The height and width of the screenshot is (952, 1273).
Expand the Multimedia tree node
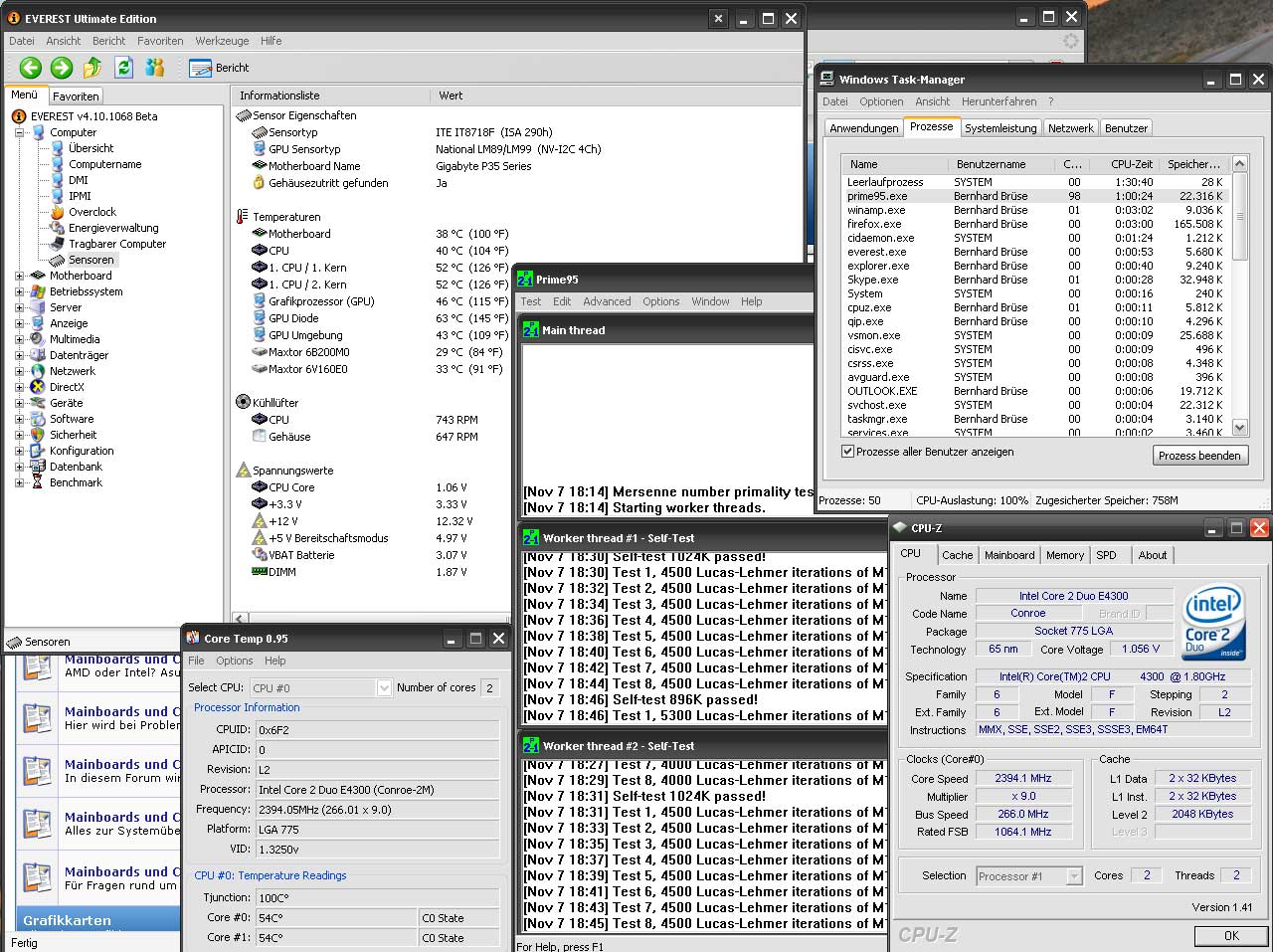click(19, 339)
